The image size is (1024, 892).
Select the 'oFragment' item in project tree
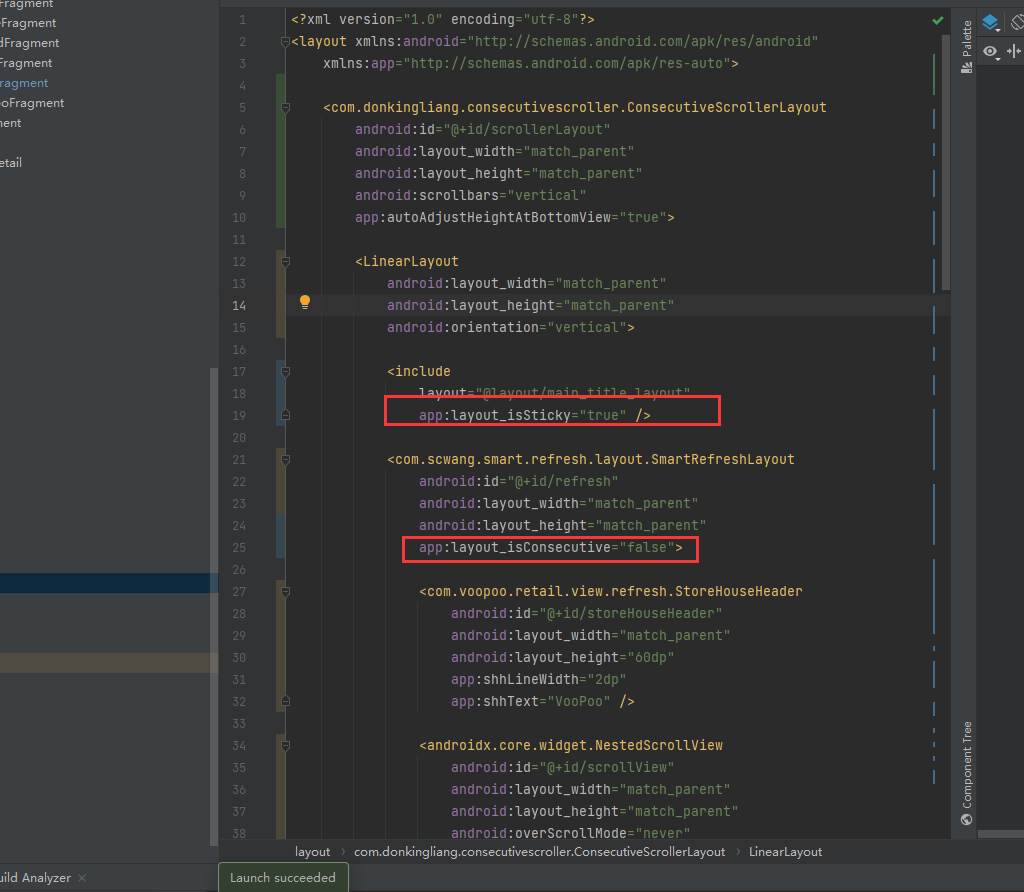32,103
